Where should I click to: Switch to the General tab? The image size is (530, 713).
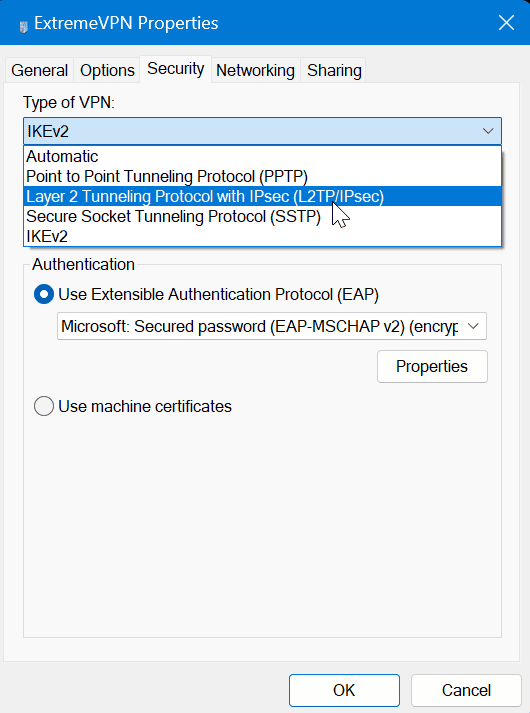coord(40,70)
